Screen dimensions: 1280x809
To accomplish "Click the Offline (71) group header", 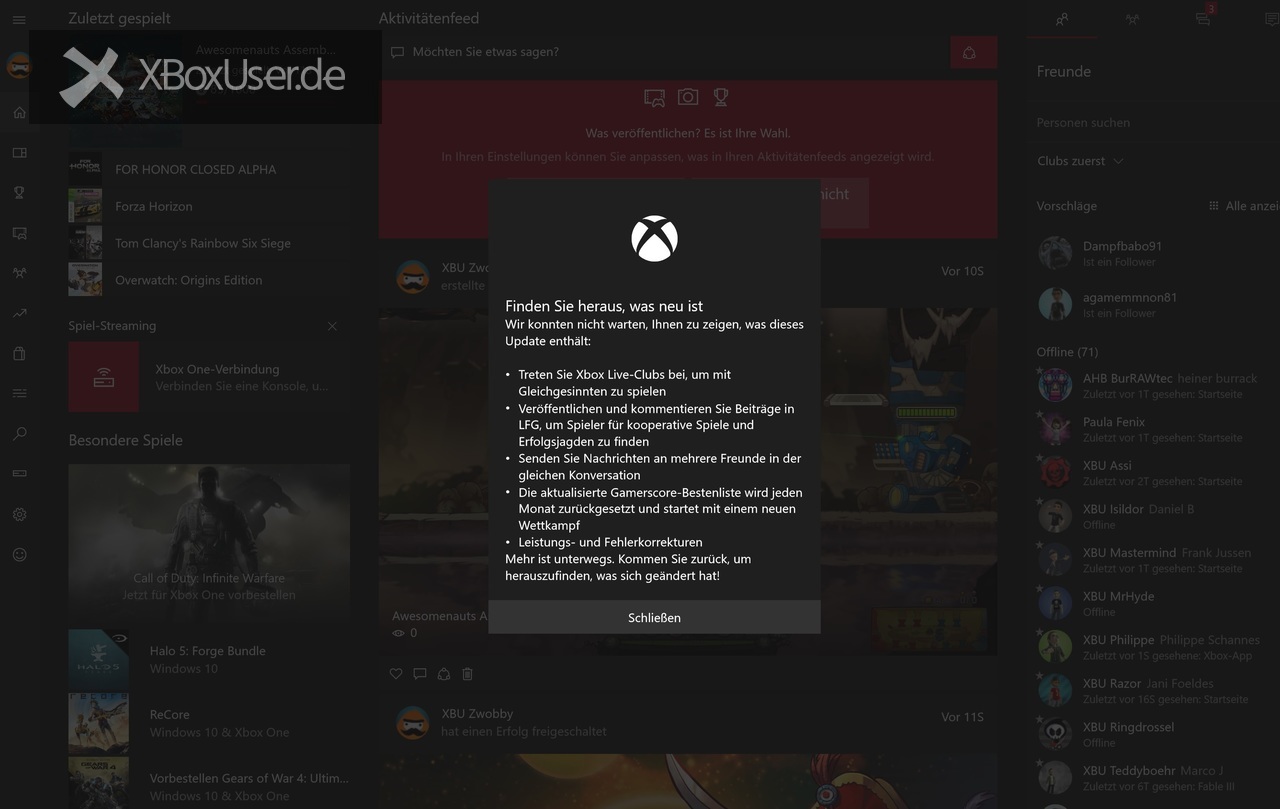I will (1067, 352).
